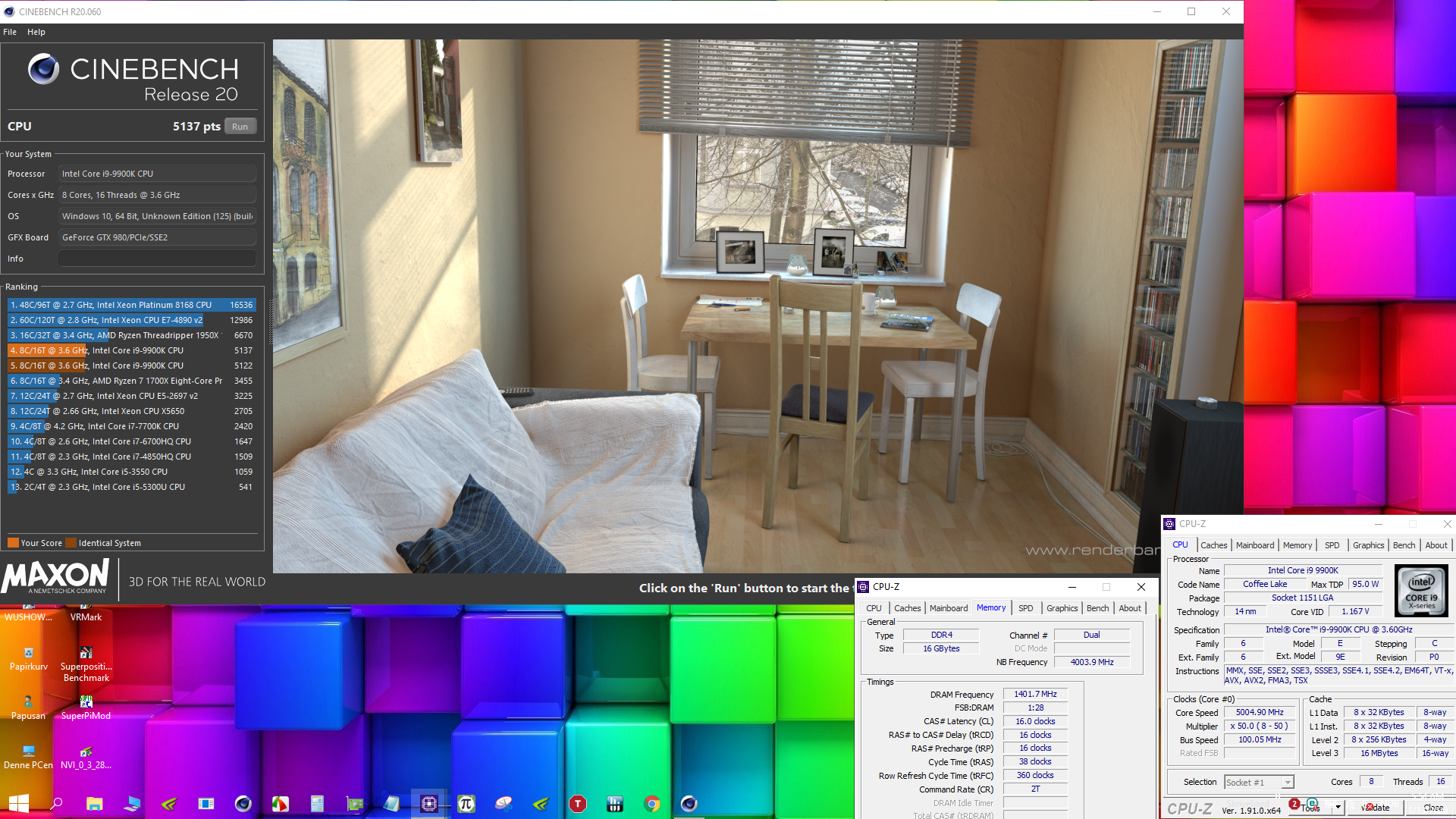Select the Ryzen 7 1700X ranking row
The height and width of the screenshot is (819, 1456).
pos(131,381)
